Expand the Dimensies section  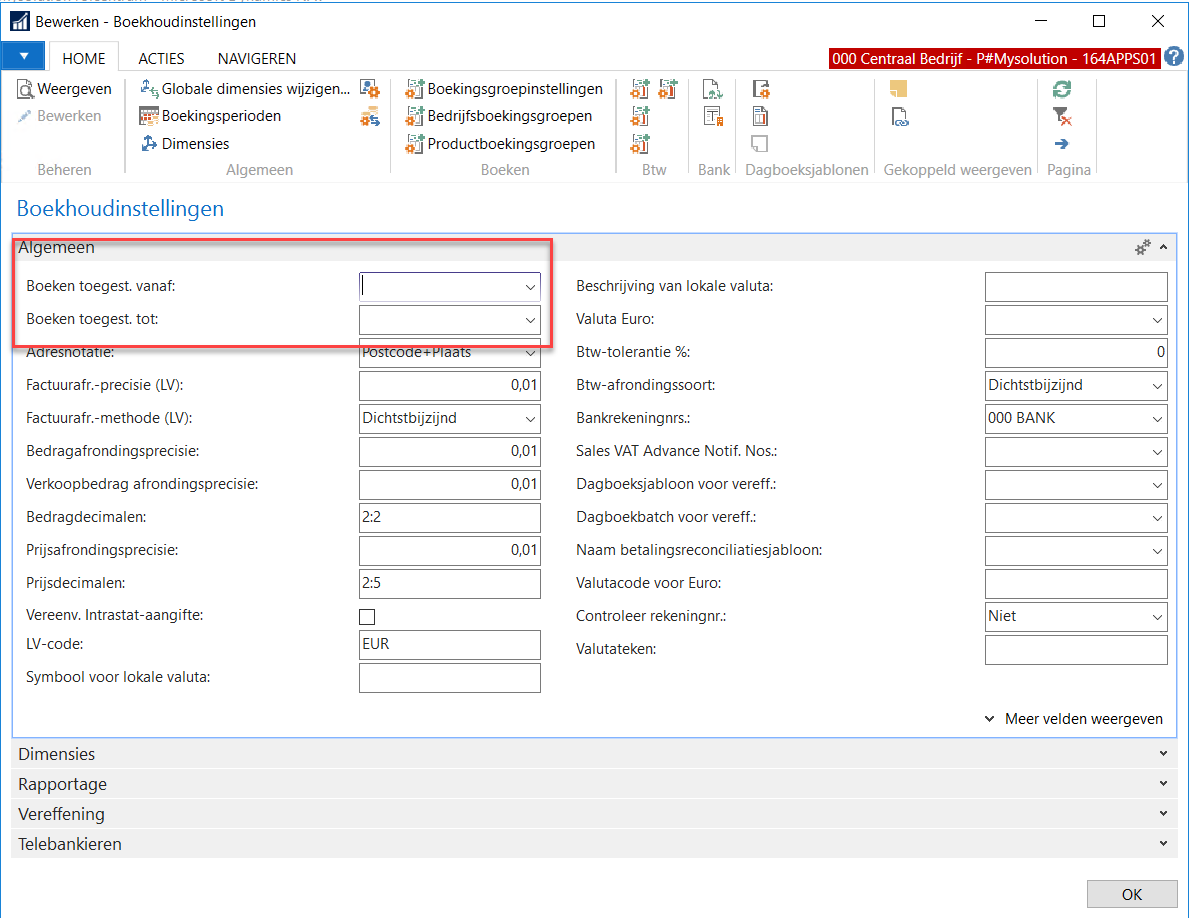click(x=594, y=754)
